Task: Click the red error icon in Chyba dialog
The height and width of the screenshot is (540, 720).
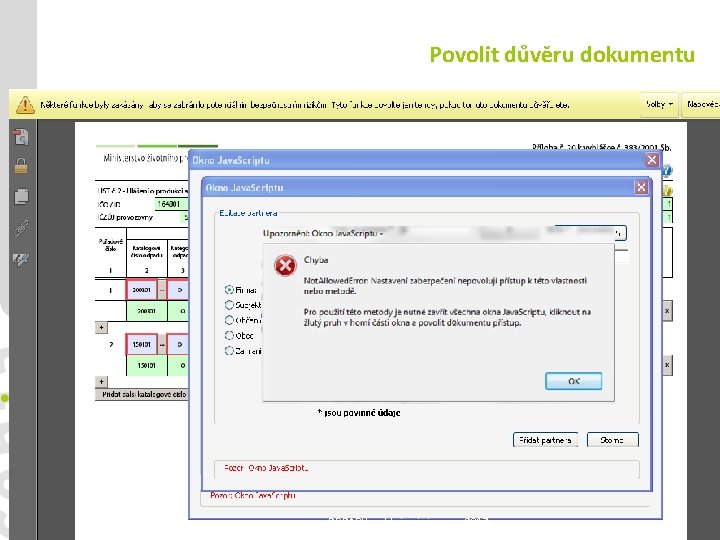Action: click(x=285, y=265)
